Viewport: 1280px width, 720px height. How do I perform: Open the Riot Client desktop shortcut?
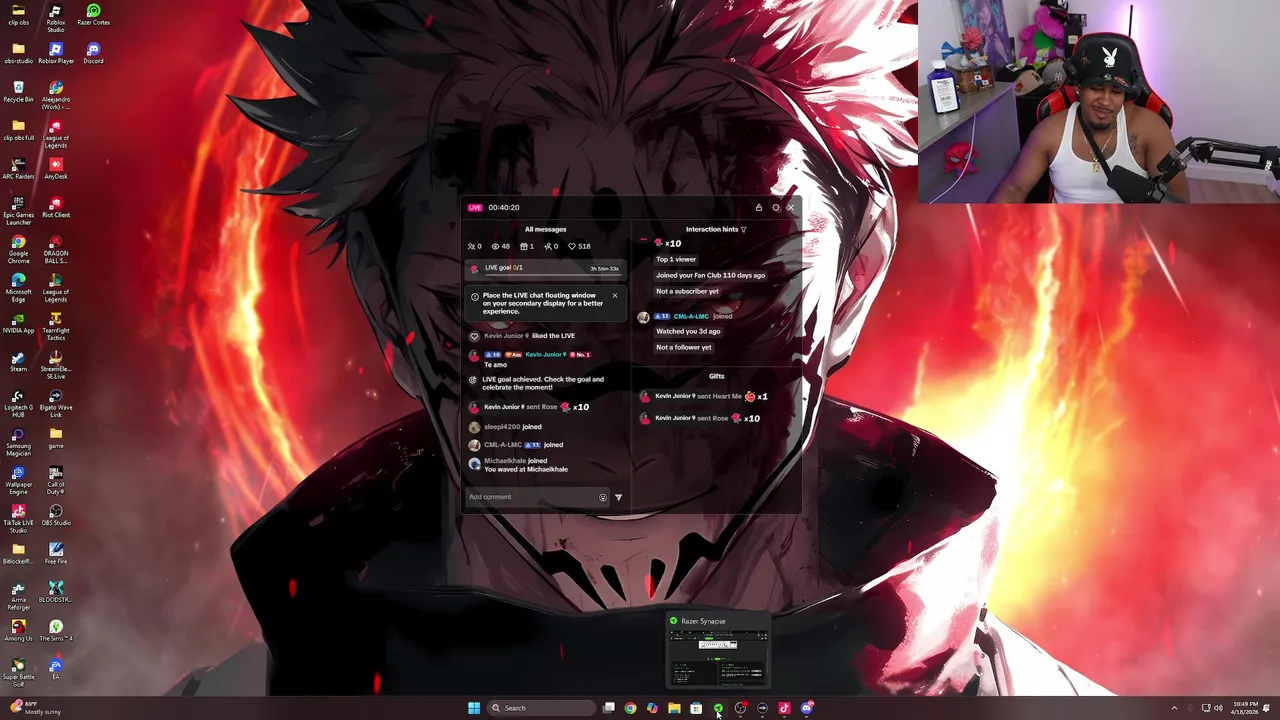(55, 207)
